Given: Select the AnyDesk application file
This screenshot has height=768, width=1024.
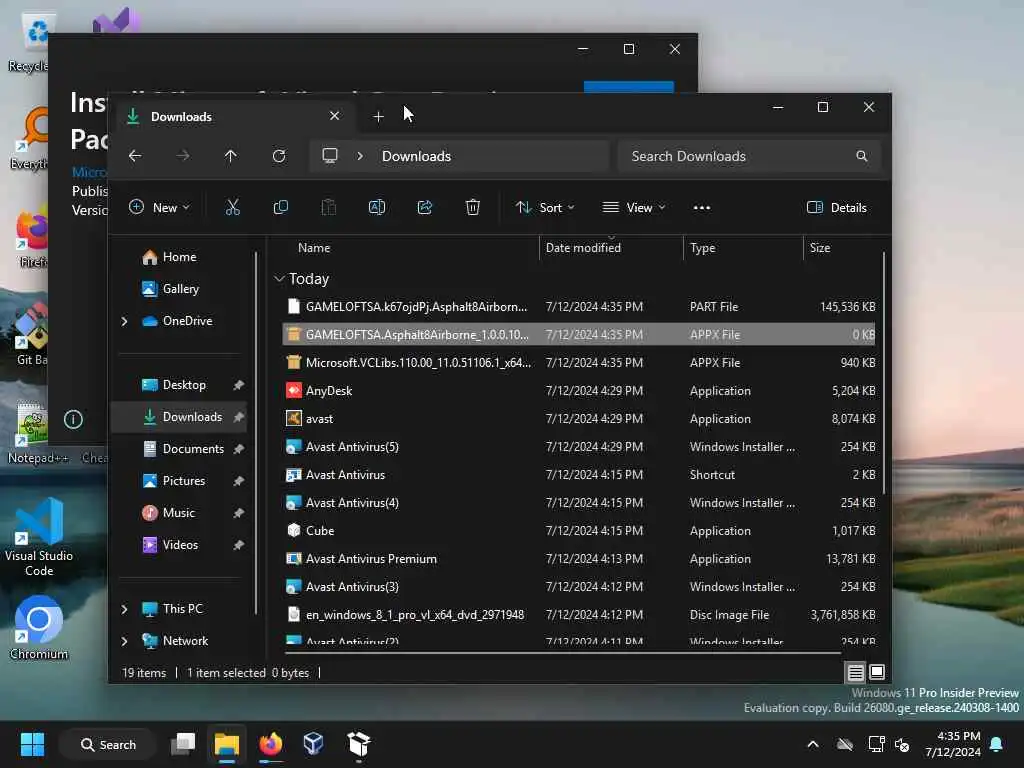Looking at the screenshot, I should [579, 391].
